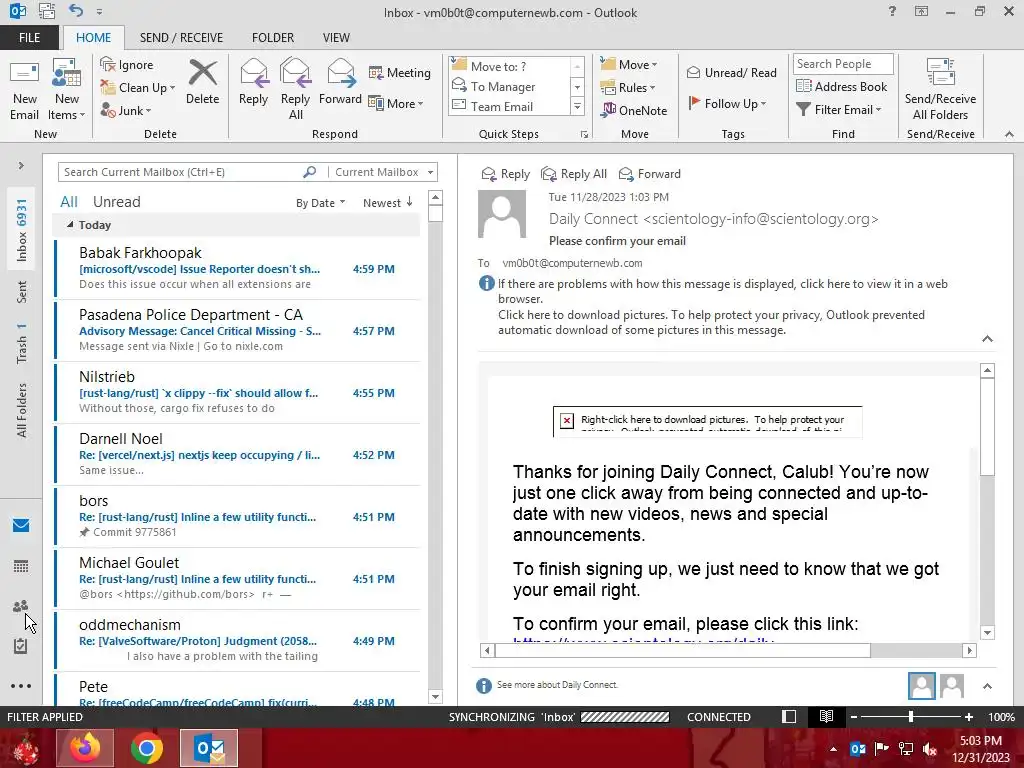Click the Ignore conversation icon

(107, 64)
